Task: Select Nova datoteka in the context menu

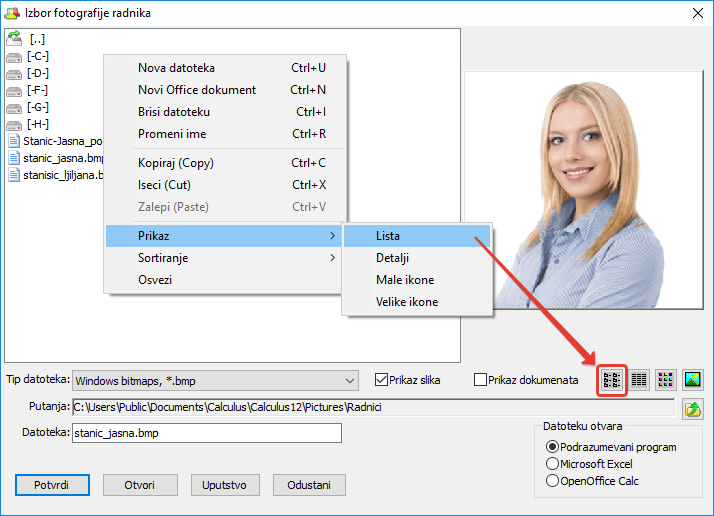Action: click(x=176, y=68)
